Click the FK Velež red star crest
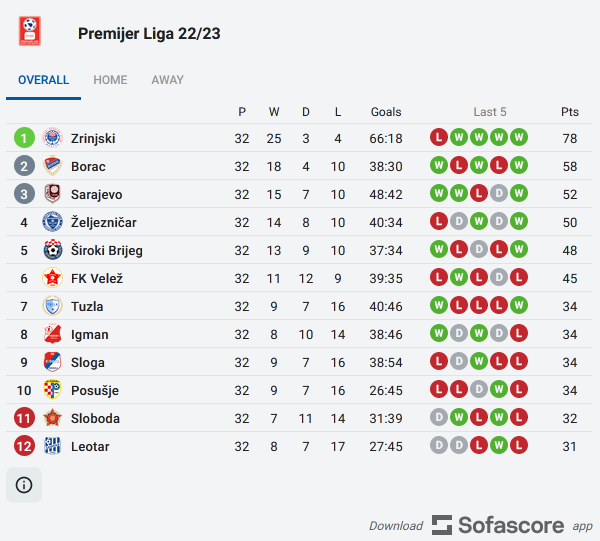 53,278
